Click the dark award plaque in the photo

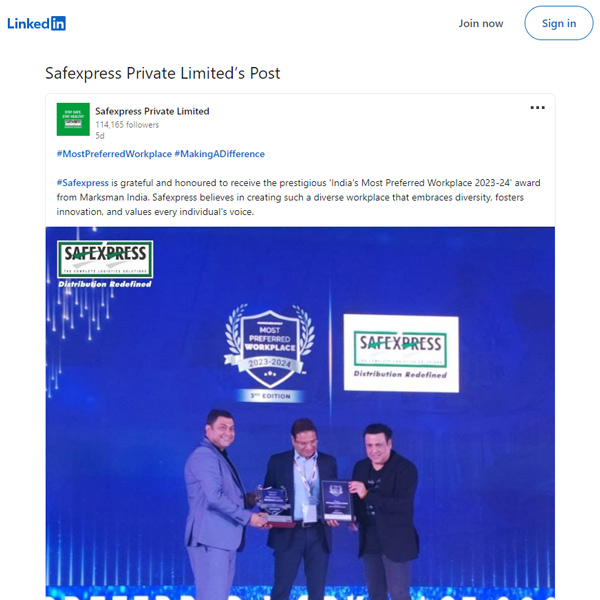337,501
